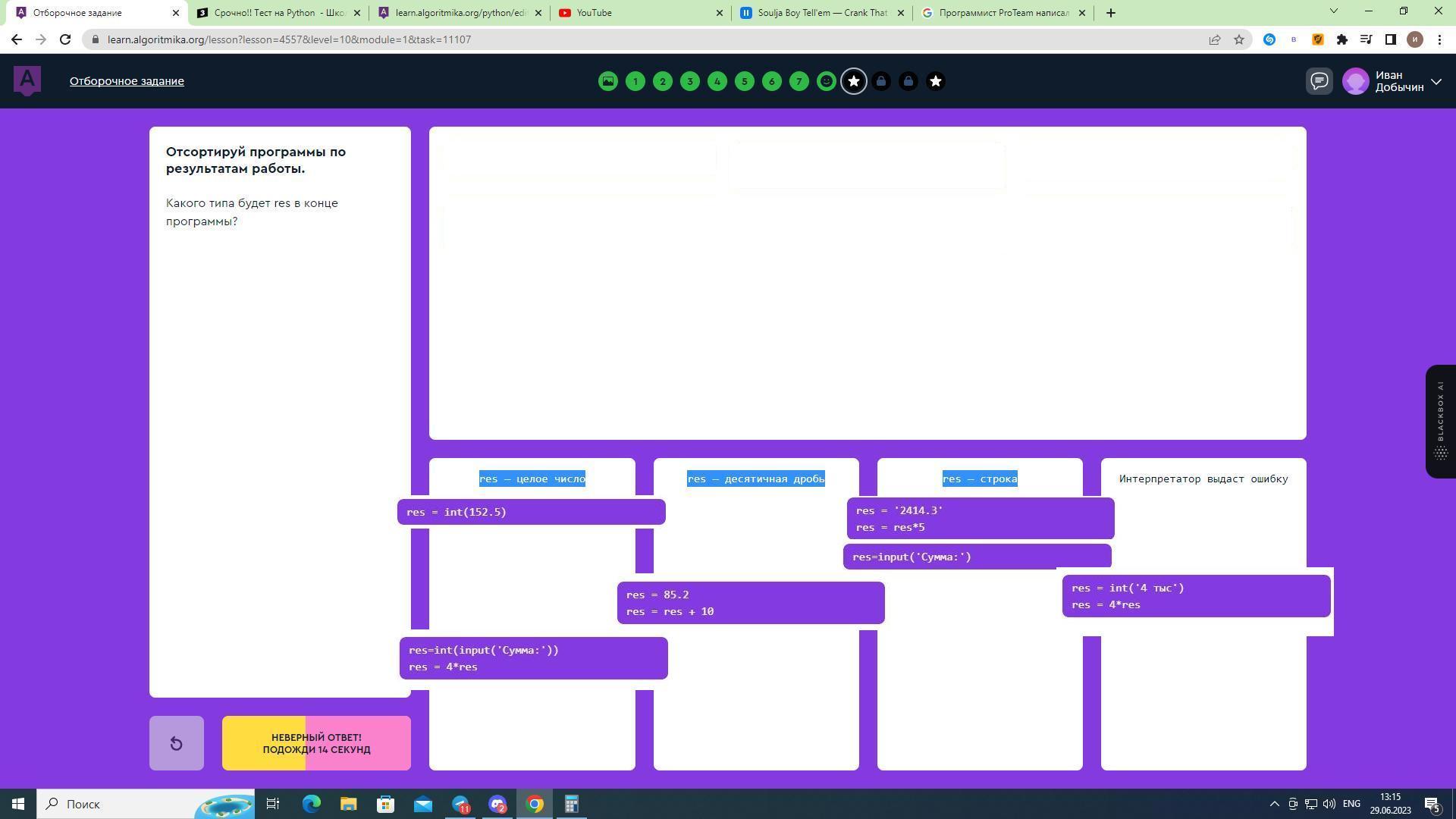Viewport: 1456px width, 819px height.
Task: Expand the Иван Добычин user menu
Action: point(1436,81)
